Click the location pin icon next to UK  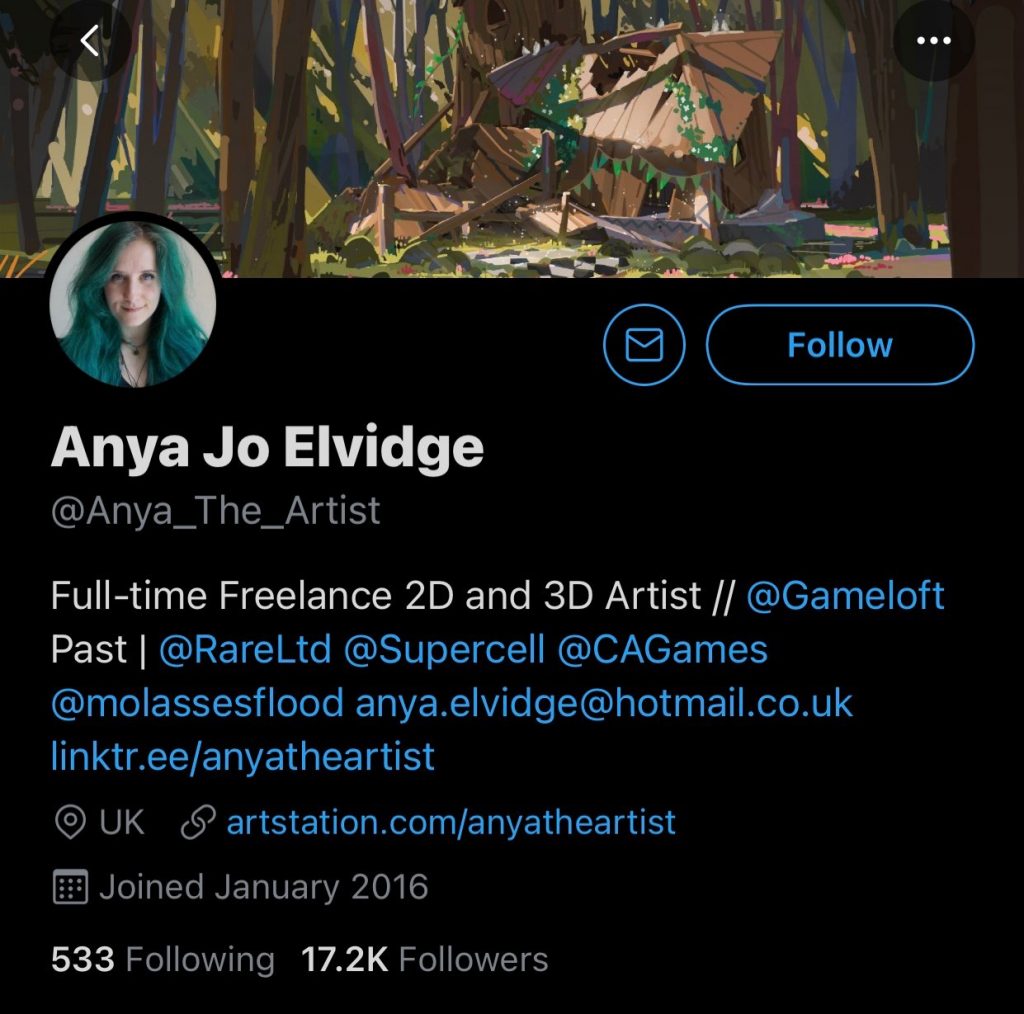(x=68, y=822)
